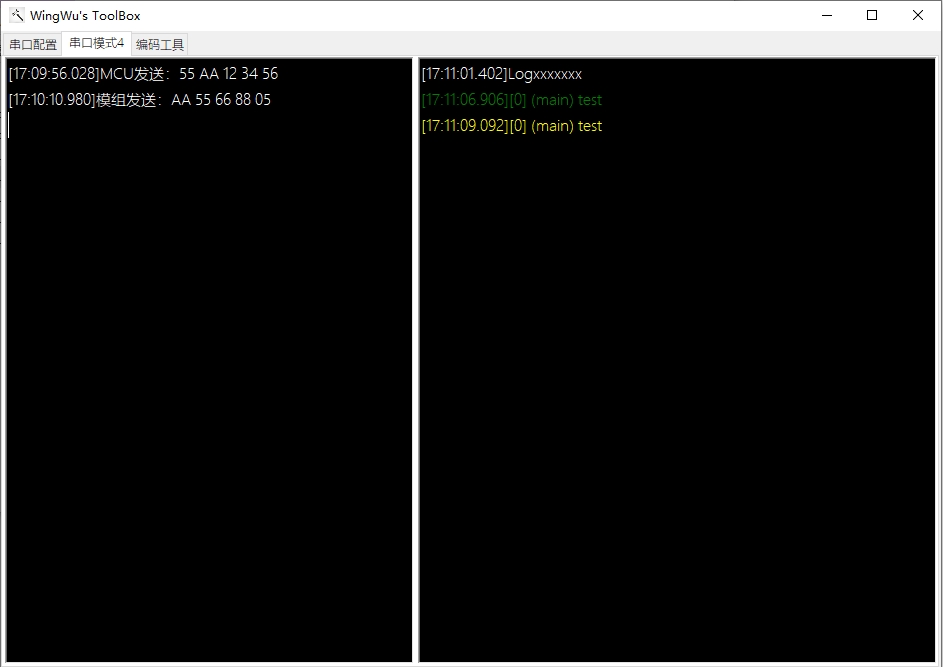This screenshot has width=943, height=667.
Task: Click the hex data 55 AA 12 34 56
Action: tap(228, 74)
